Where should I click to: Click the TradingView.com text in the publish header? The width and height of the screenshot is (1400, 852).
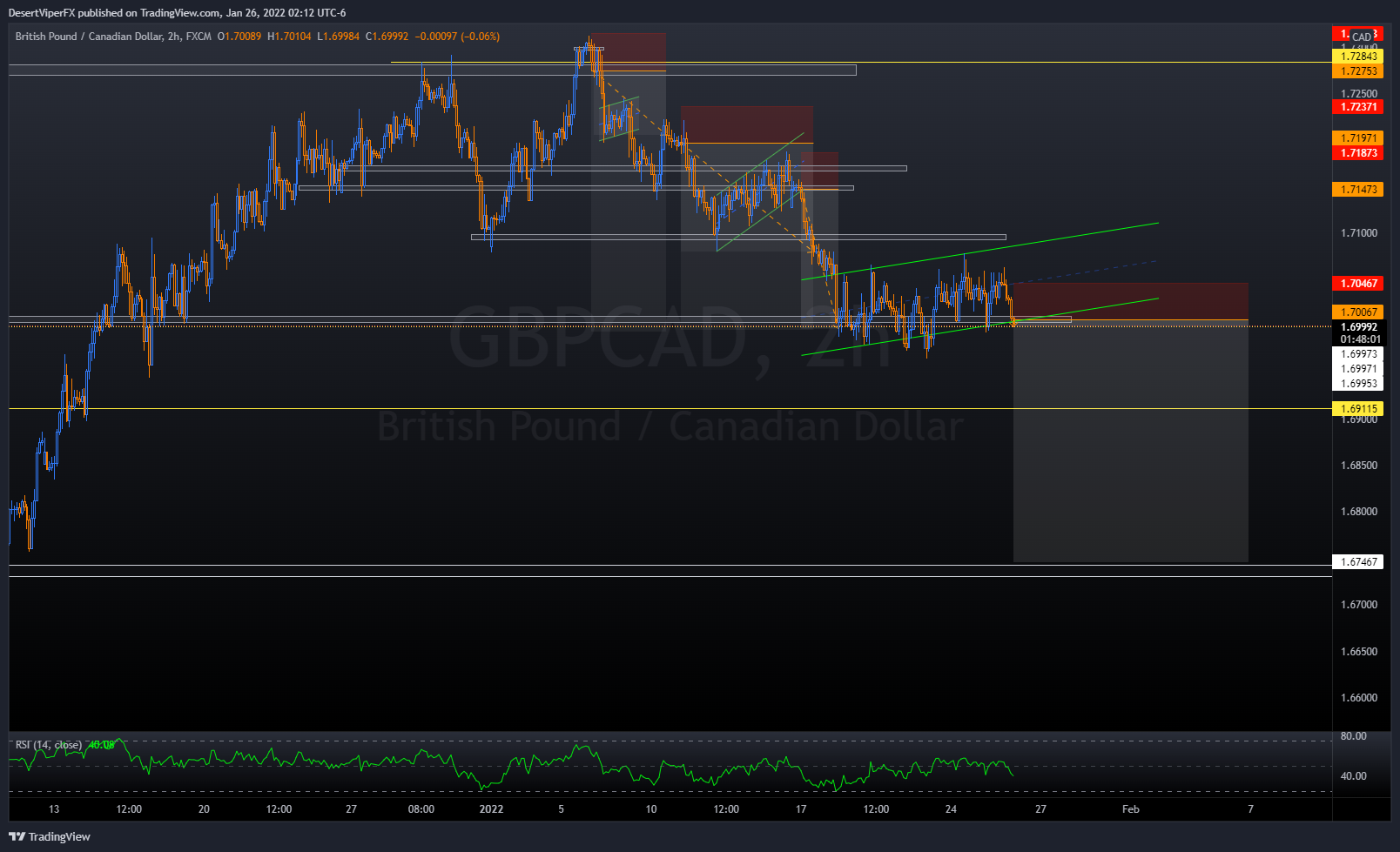point(179,13)
